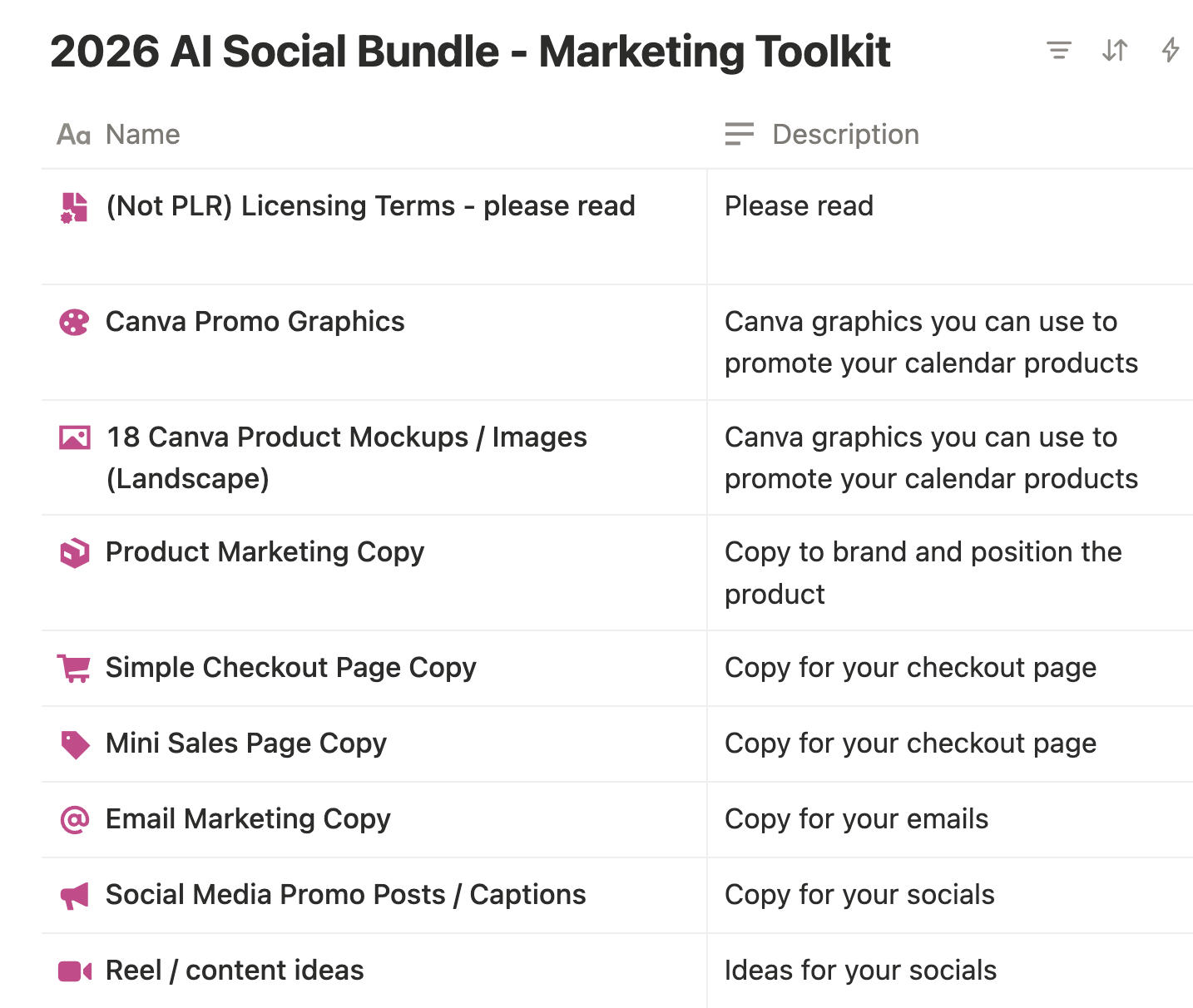Click the document icon beside Licensing Terms
This screenshot has height=1008, width=1193.
74,207
